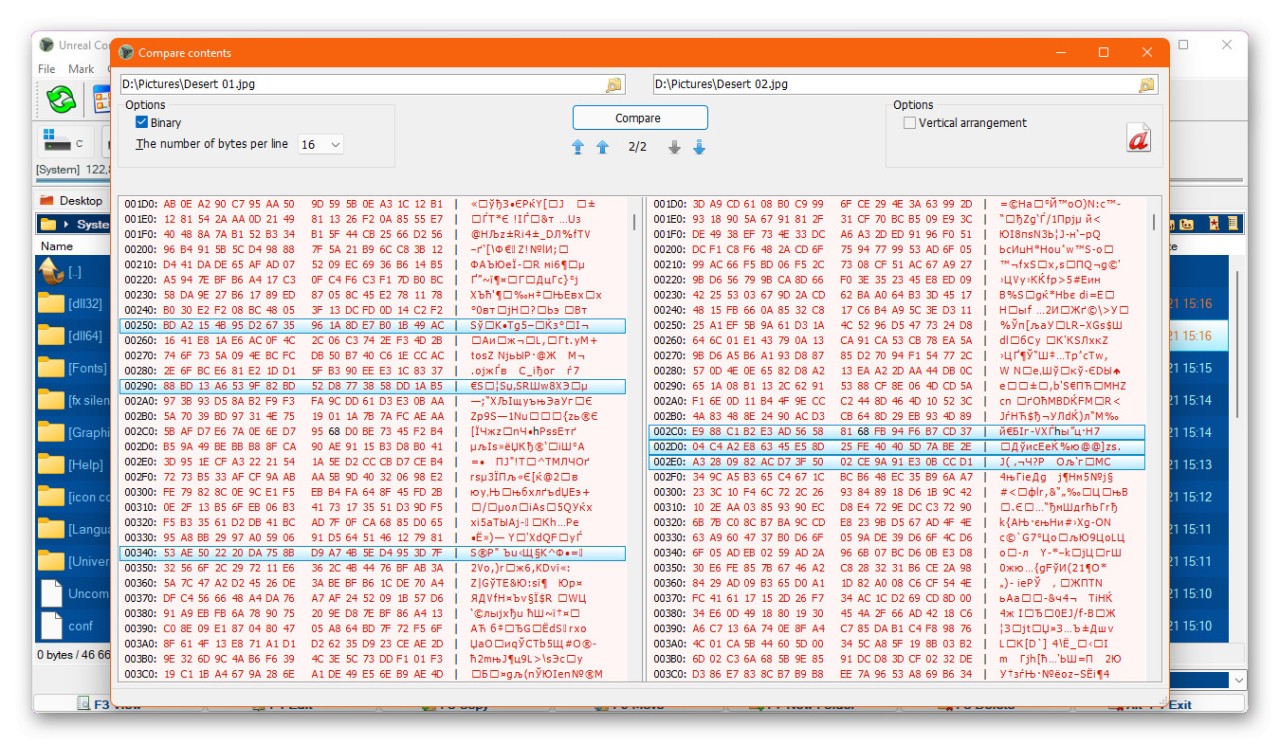Jump to the last difference arrow

699,147
